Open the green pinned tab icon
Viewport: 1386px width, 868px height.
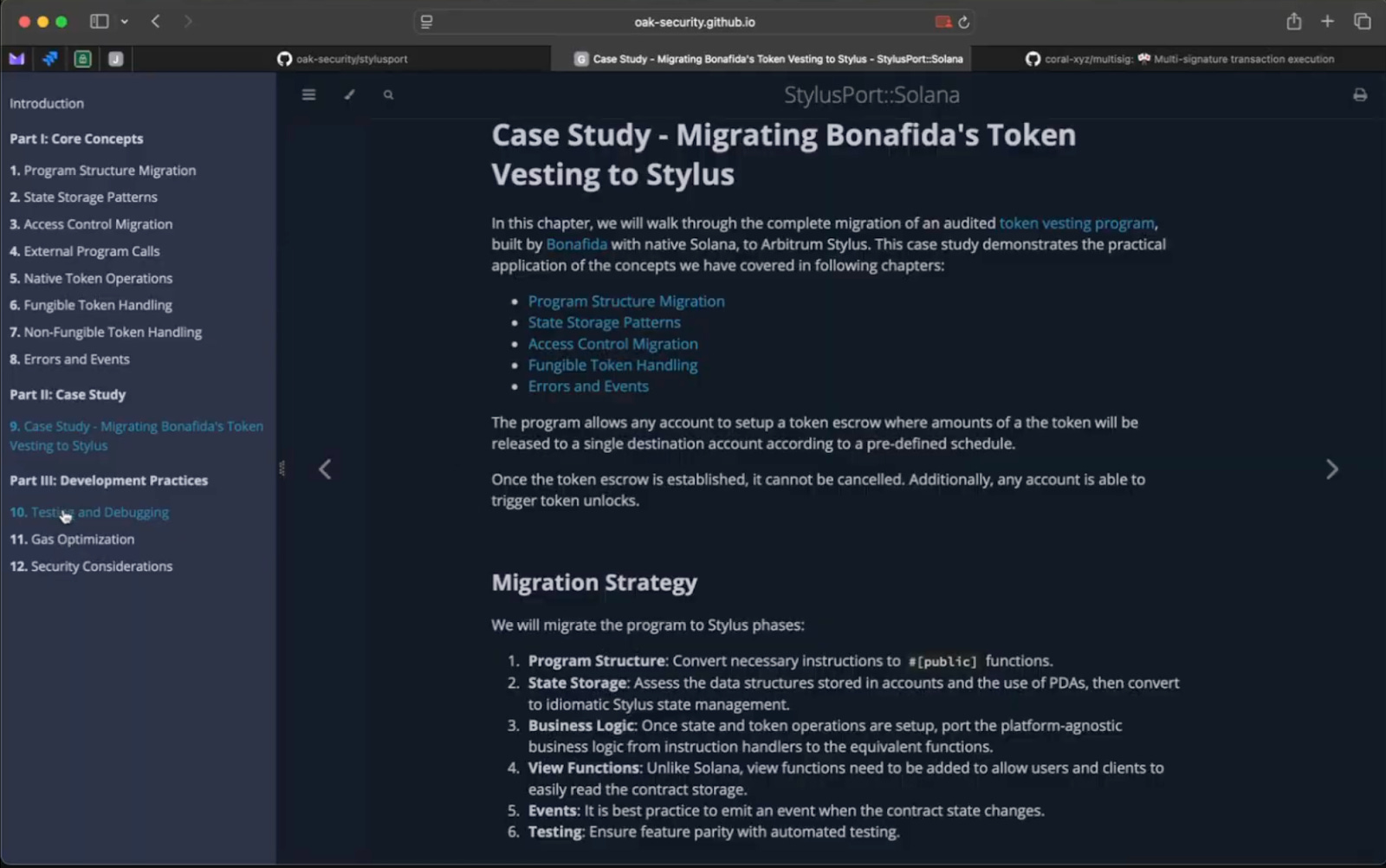[82, 59]
